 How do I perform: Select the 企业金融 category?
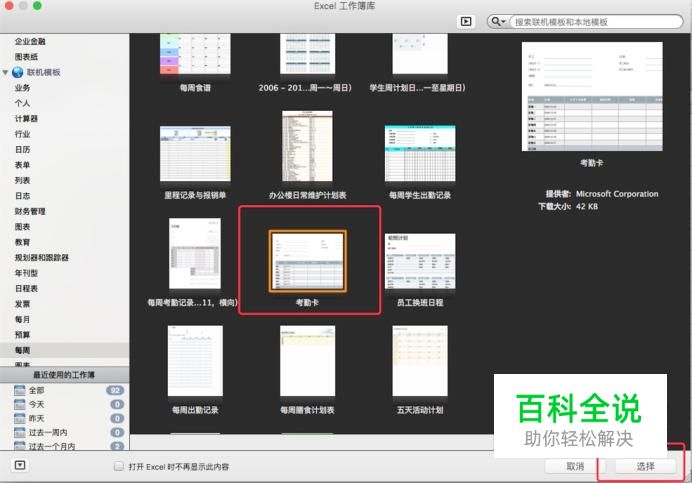tap(30, 42)
